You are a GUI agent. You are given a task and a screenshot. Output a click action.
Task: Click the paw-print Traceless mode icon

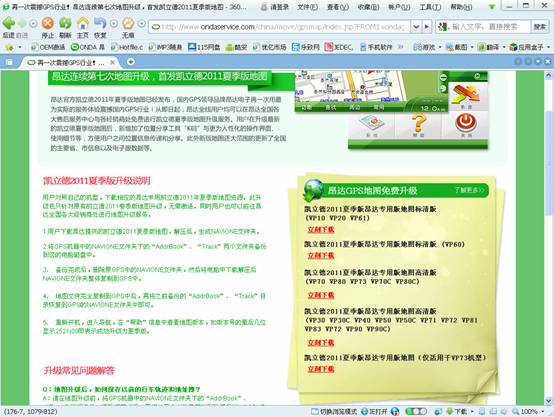(128, 23)
